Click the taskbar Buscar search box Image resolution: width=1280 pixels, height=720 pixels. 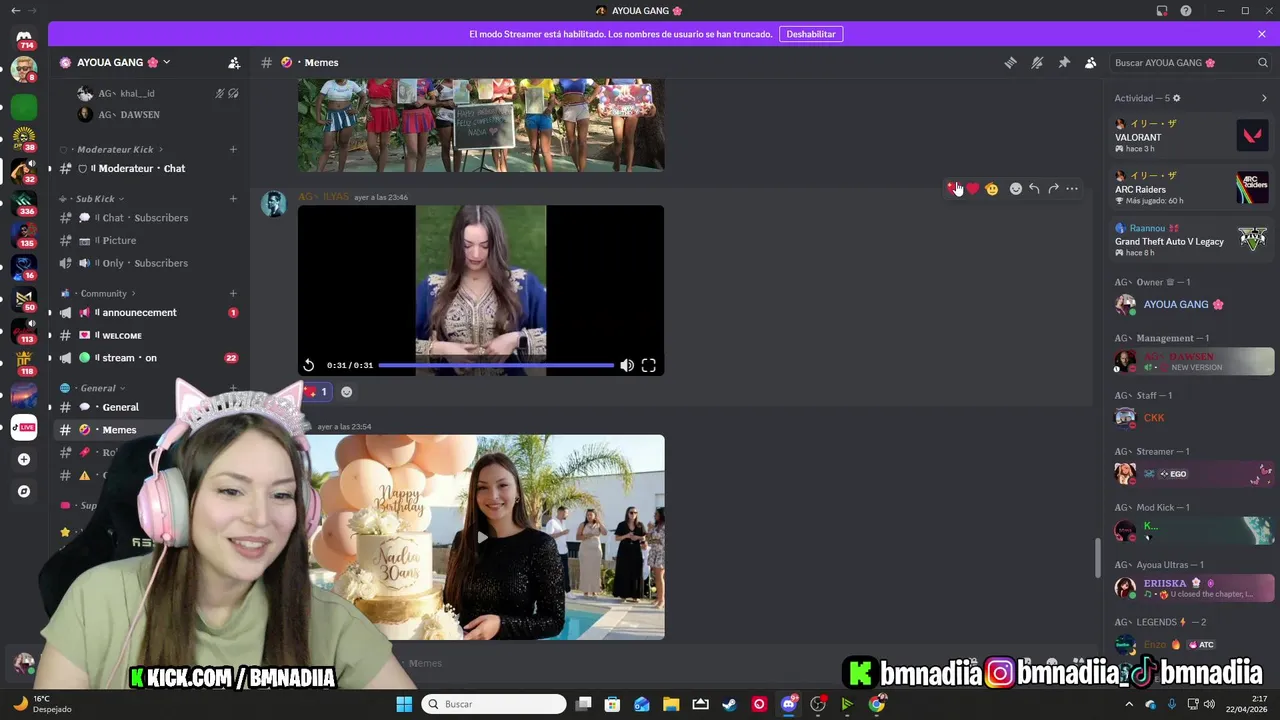[494, 704]
